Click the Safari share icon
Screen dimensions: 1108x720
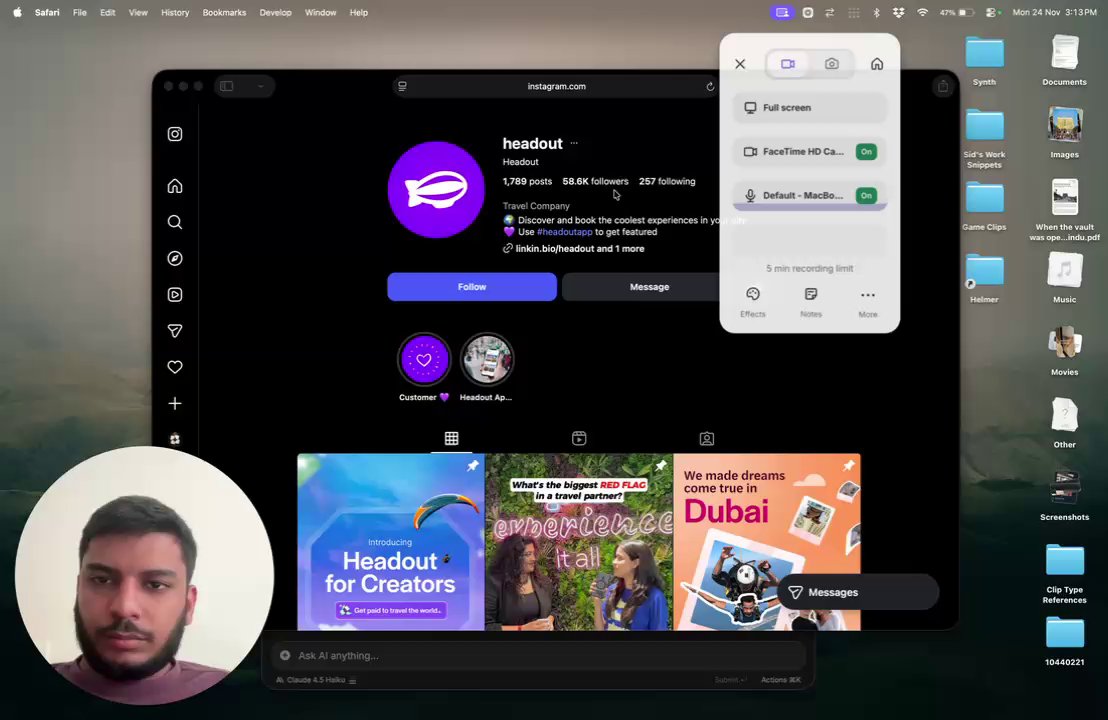coord(943,86)
